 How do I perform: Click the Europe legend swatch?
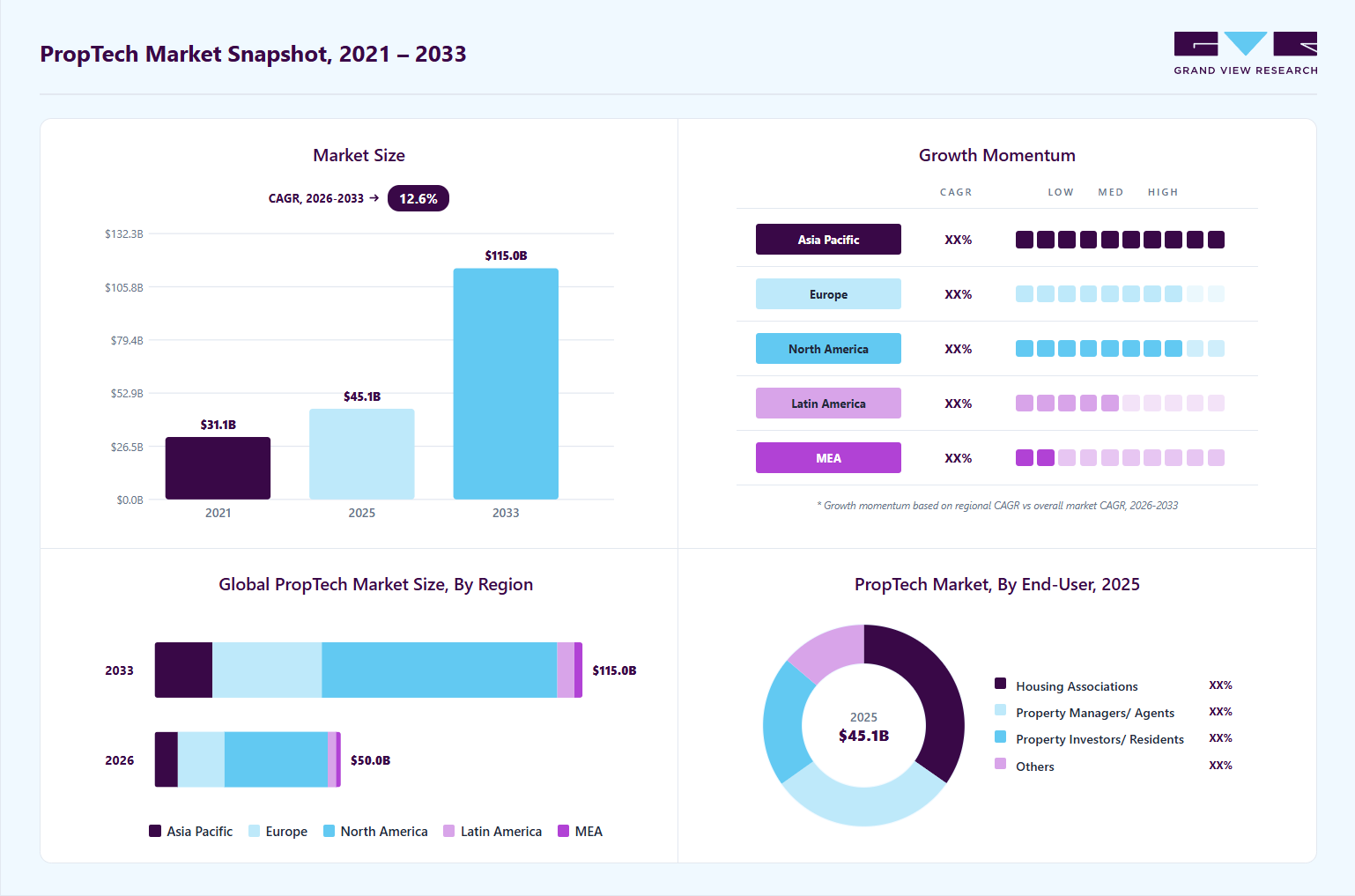click(254, 831)
